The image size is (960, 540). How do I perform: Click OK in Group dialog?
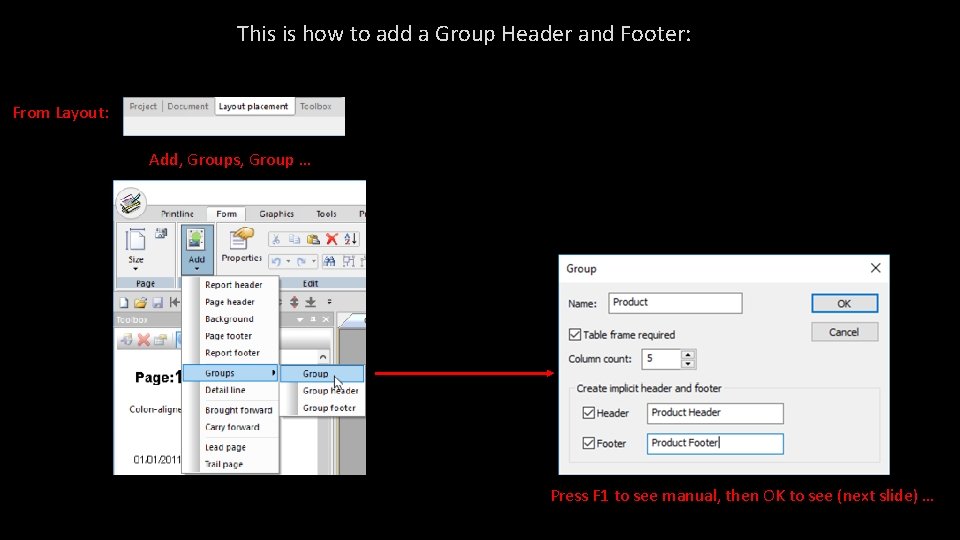(x=844, y=303)
